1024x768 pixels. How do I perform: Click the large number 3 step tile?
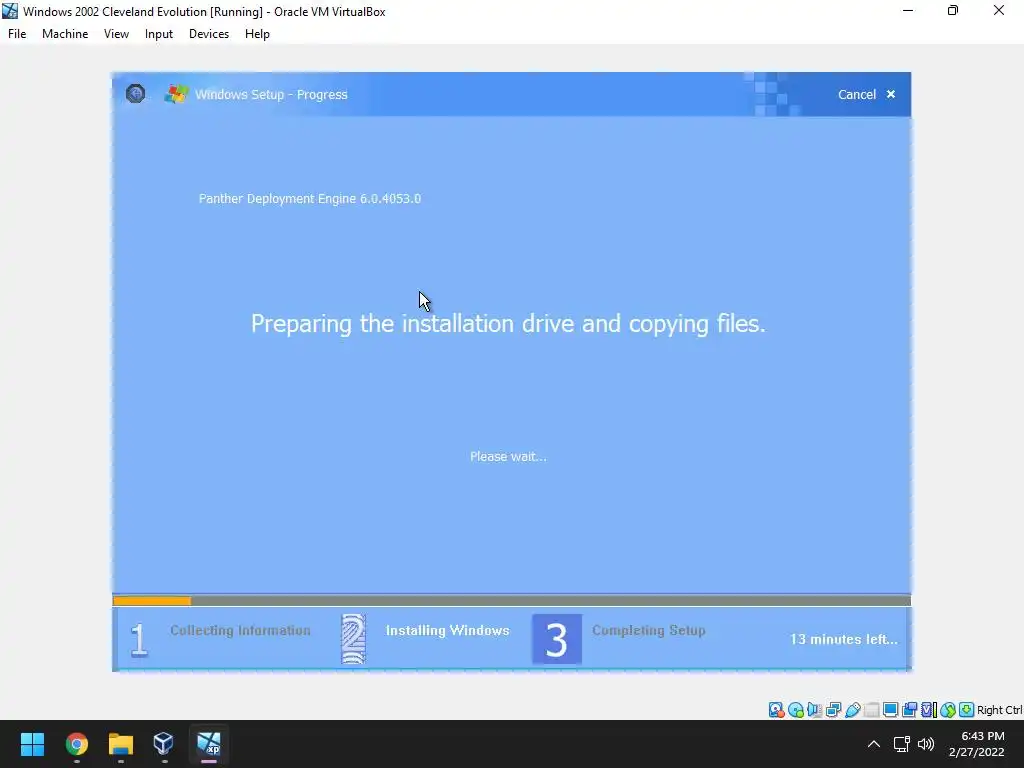[x=557, y=639]
